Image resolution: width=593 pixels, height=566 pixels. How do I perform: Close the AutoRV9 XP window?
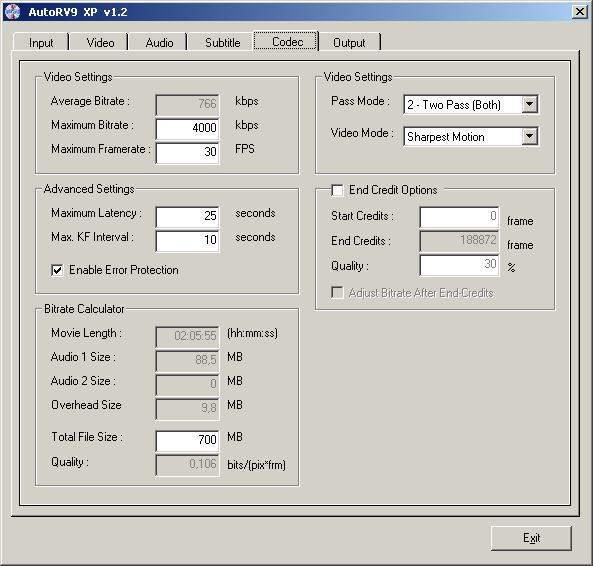coord(579,12)
